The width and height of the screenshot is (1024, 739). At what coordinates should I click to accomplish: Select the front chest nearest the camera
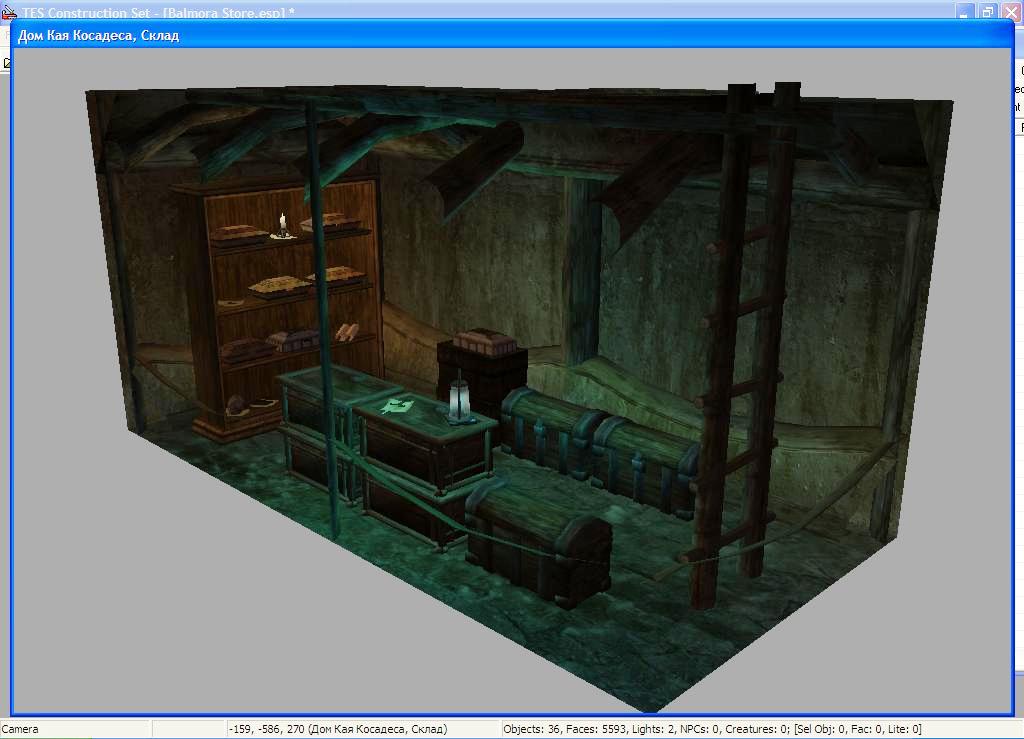coord(539,543)
